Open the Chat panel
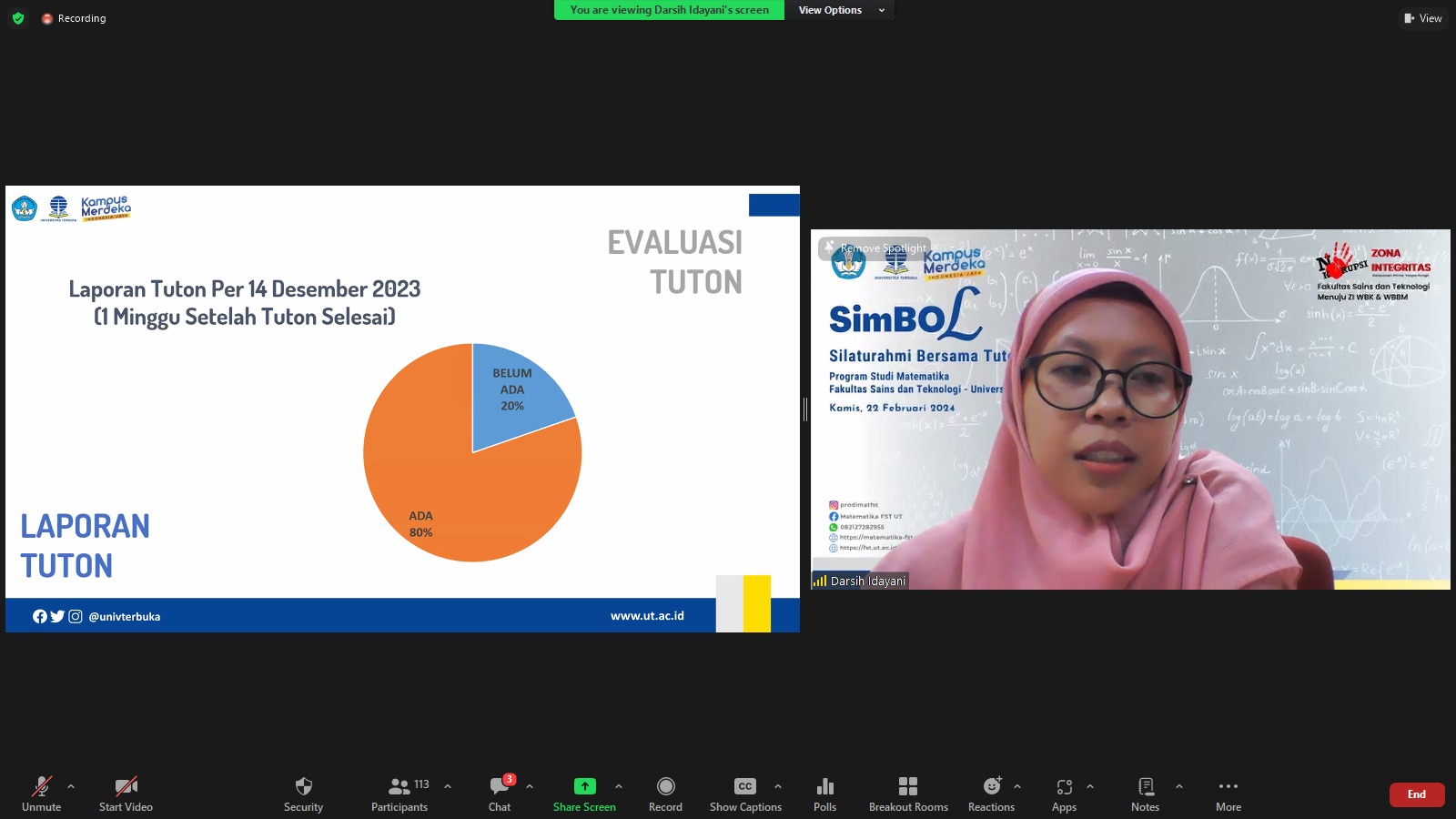 500,794
